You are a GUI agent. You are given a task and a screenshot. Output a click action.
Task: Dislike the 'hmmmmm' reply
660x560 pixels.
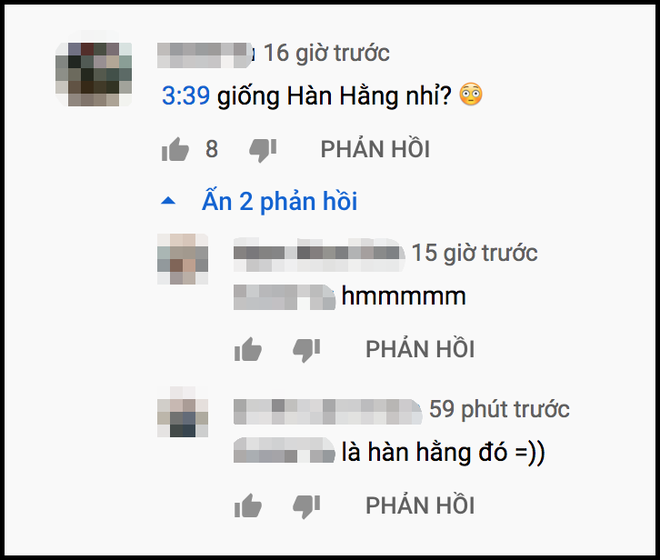click(306, 350)
